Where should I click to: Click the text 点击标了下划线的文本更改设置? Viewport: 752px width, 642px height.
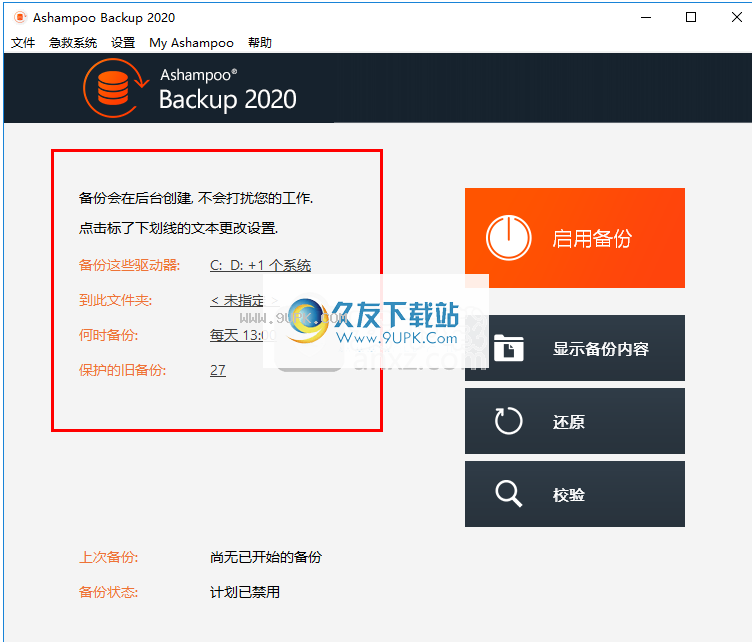[178, 228]
